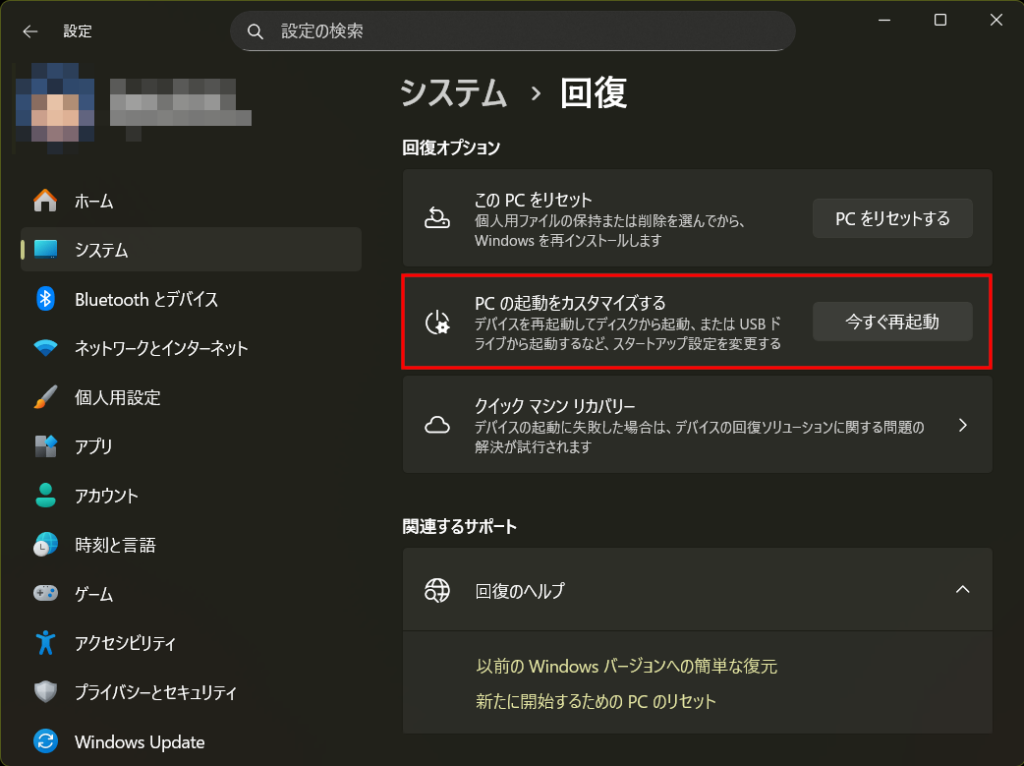
Task: Click the search magnifier icon
Action: click(x=255, y=31)
